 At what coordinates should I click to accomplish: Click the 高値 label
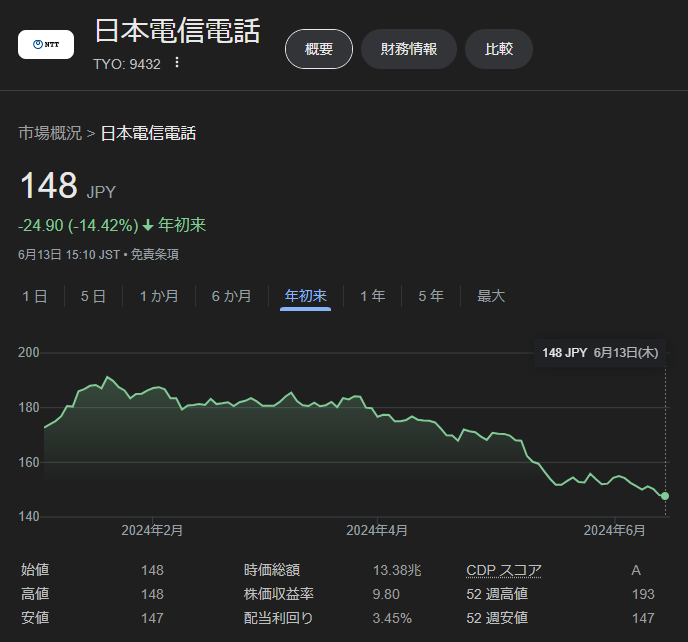[35, 594]
